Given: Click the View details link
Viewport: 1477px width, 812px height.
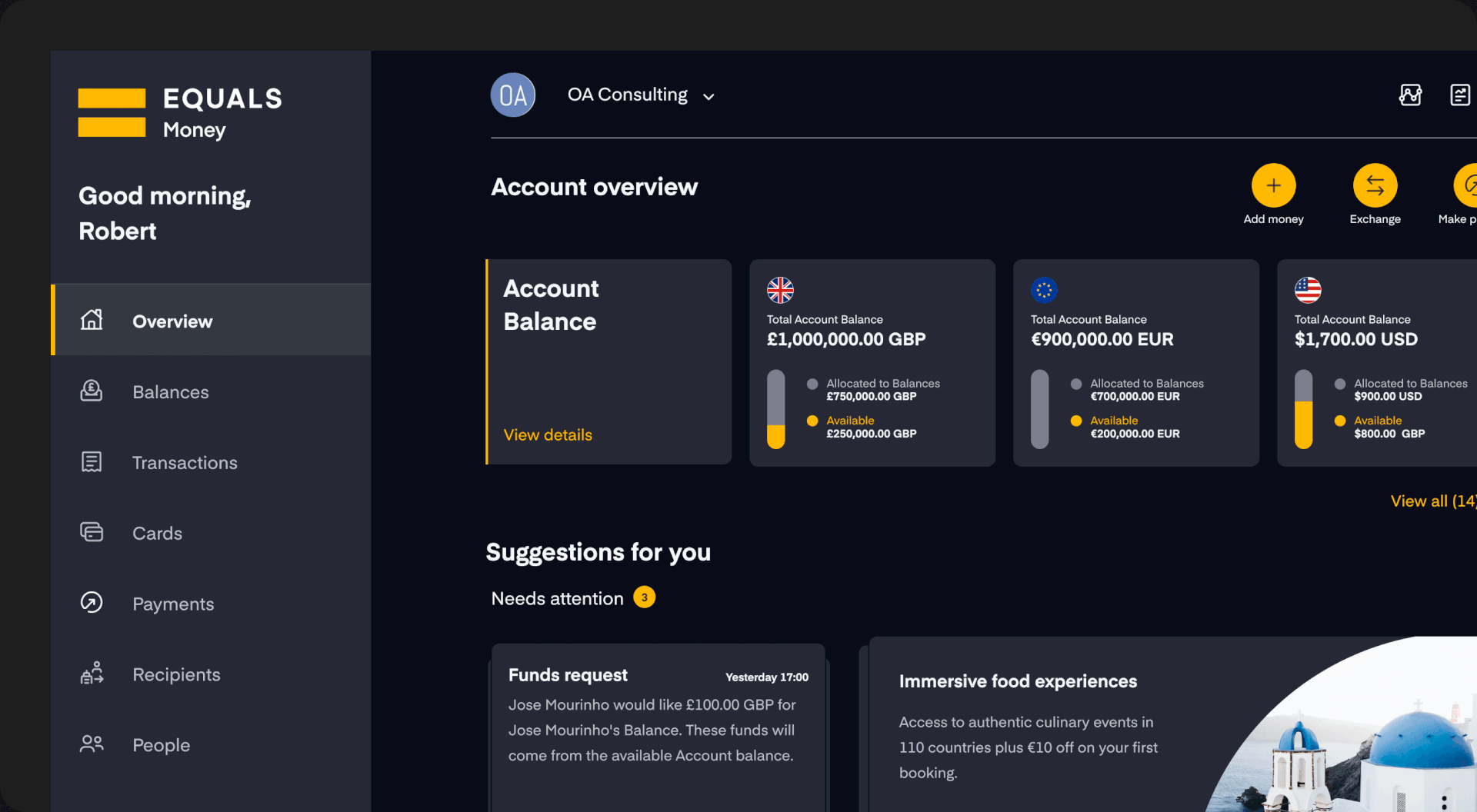Looking at the screenshot, I should 548,435.
